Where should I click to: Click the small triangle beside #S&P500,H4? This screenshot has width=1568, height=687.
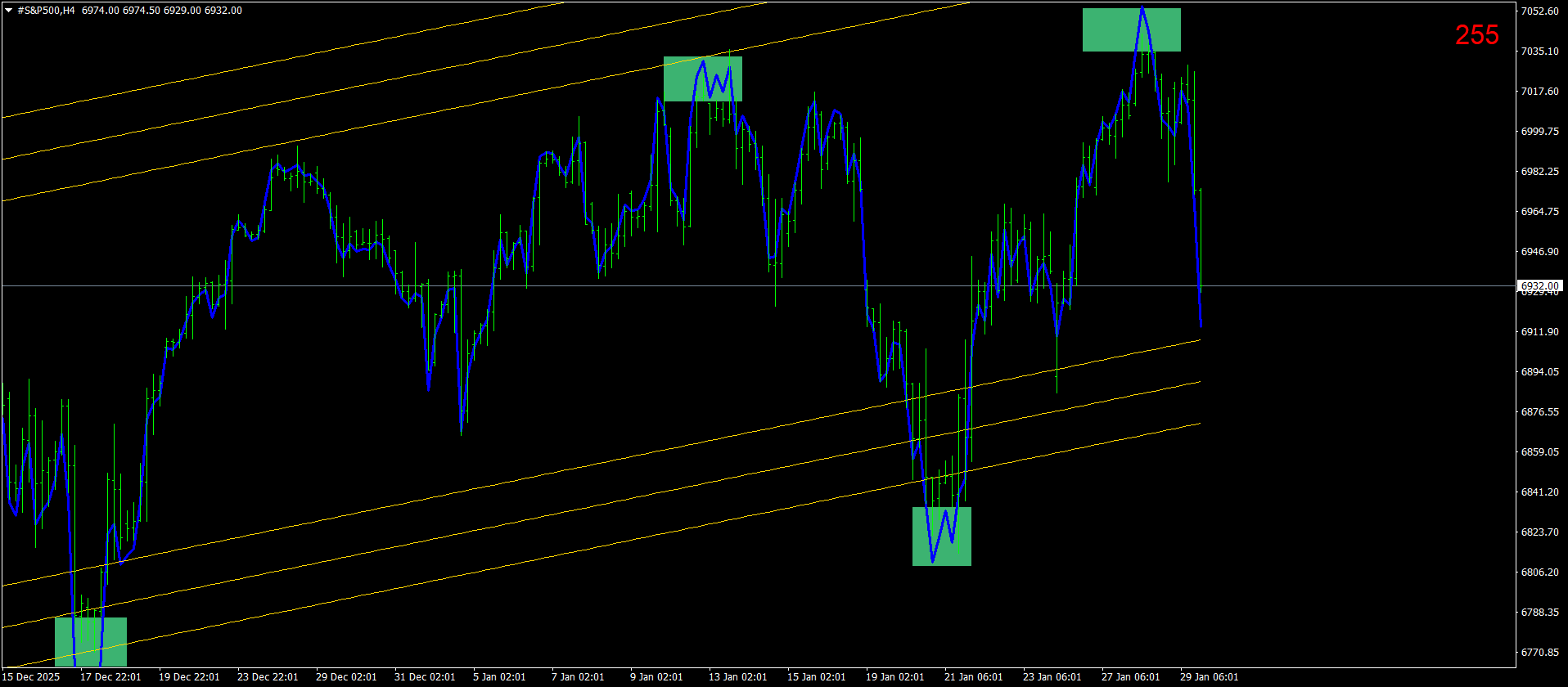tap(9, 11)
